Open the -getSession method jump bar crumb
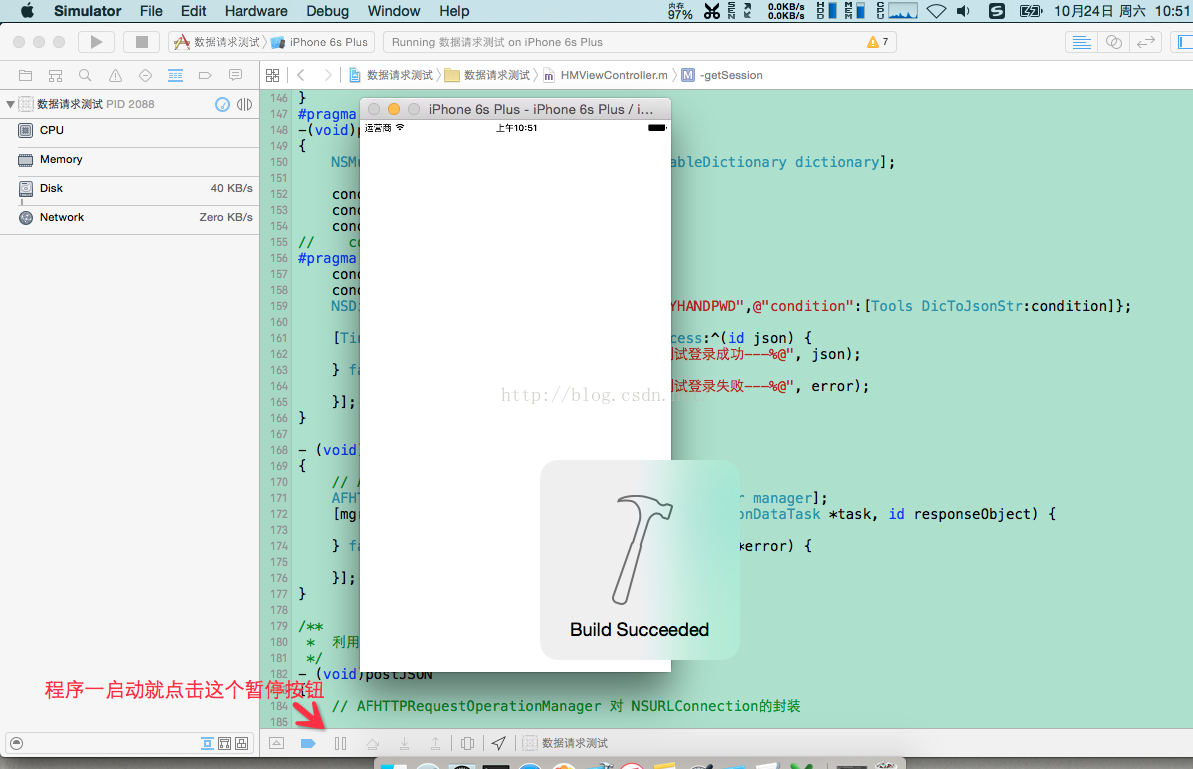1193x769 pixels. coord(722,75)
